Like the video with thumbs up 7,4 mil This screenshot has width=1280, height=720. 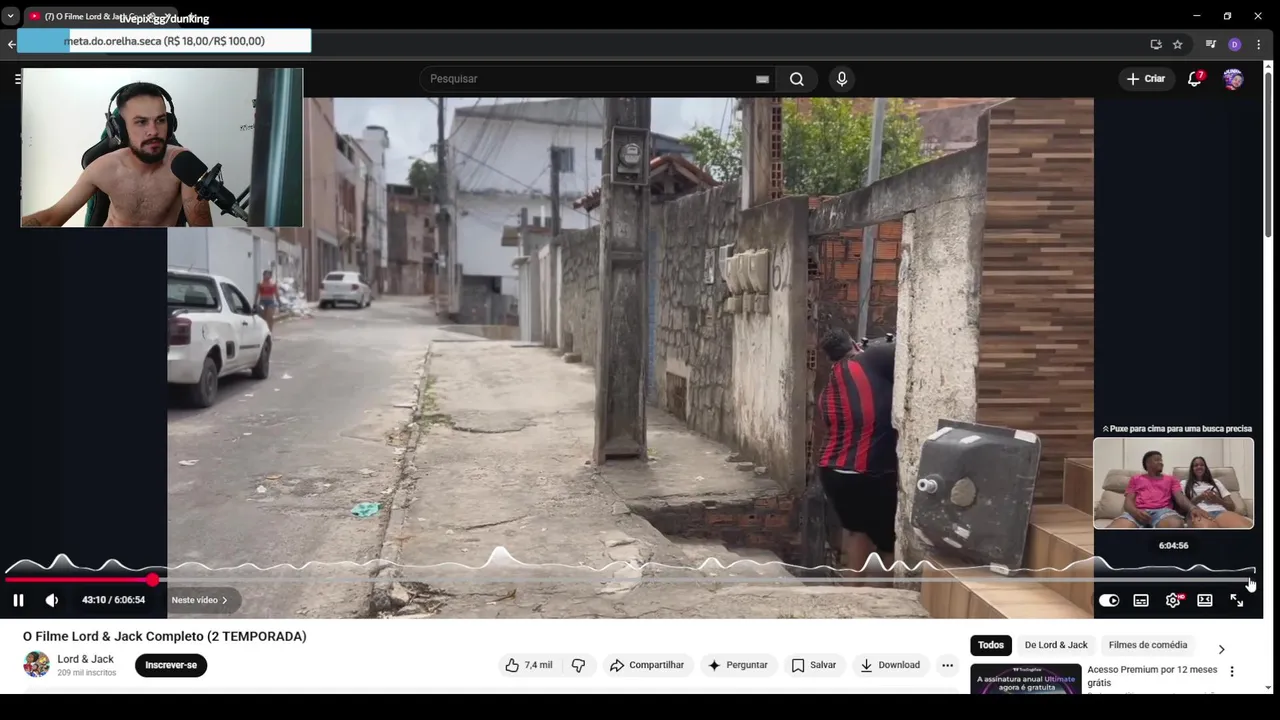[529, 665]
